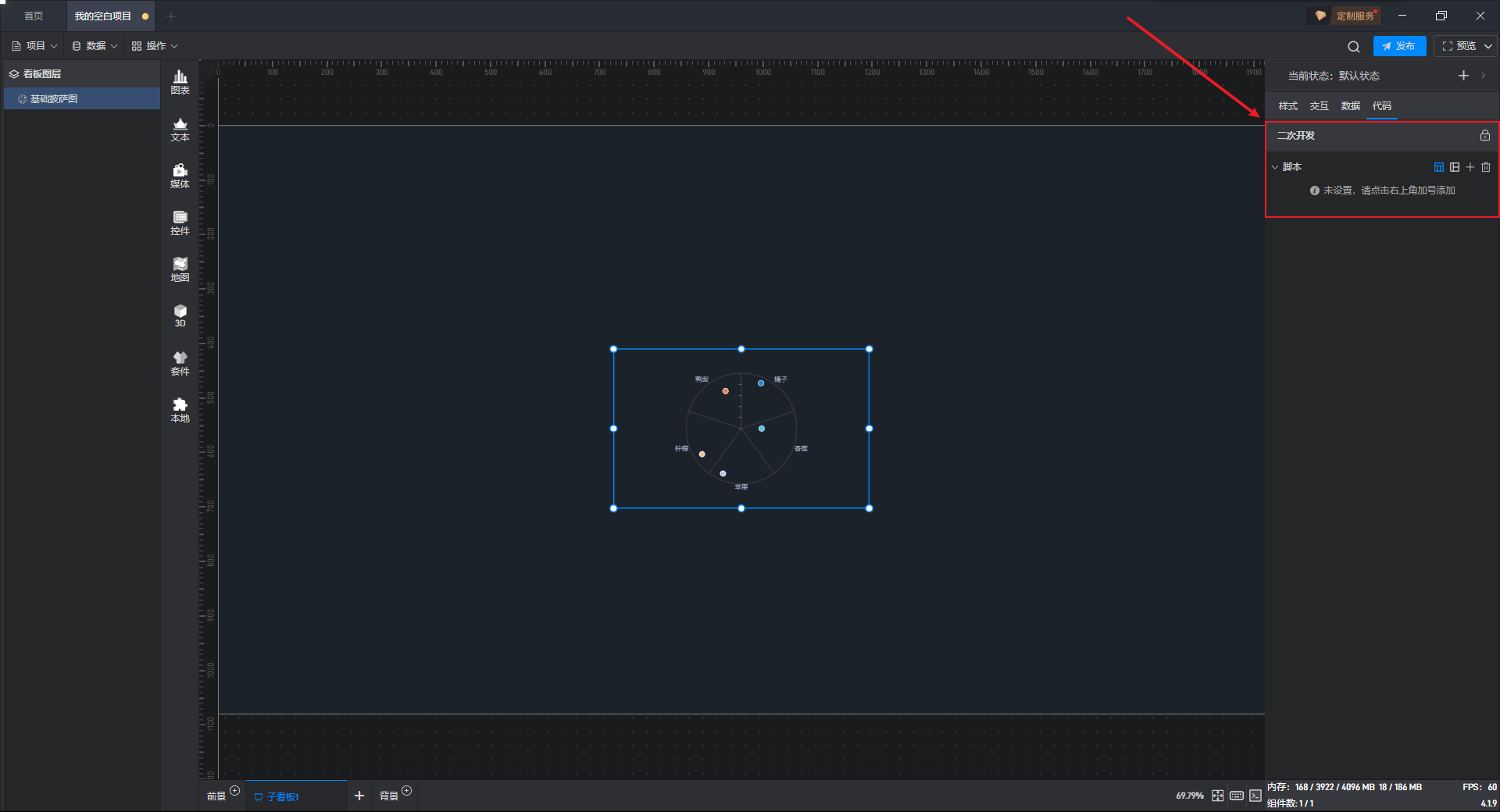
Task: Delete script using trash icon
Action: [x=1486, y=167]
